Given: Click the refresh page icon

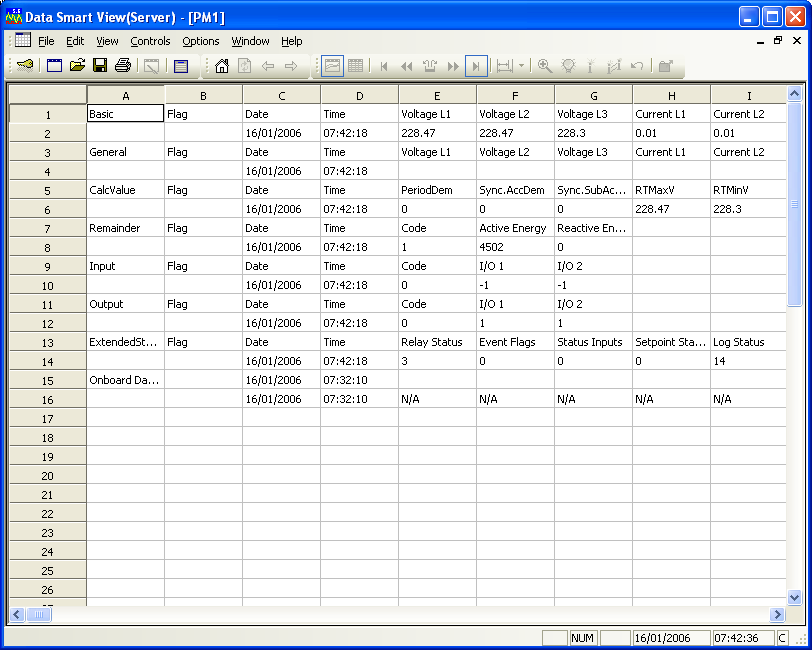Looking at the screenshot, I should pyautogui.click(x=244, y=66).
